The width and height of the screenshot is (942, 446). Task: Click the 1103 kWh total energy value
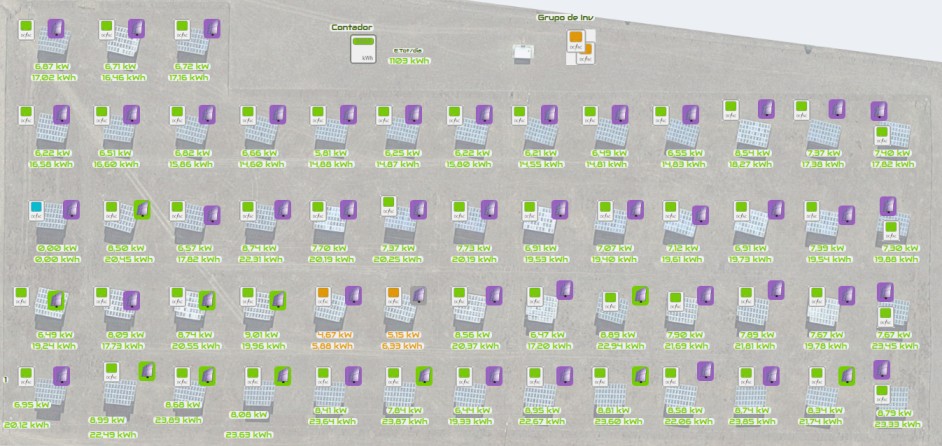(409, 61)
